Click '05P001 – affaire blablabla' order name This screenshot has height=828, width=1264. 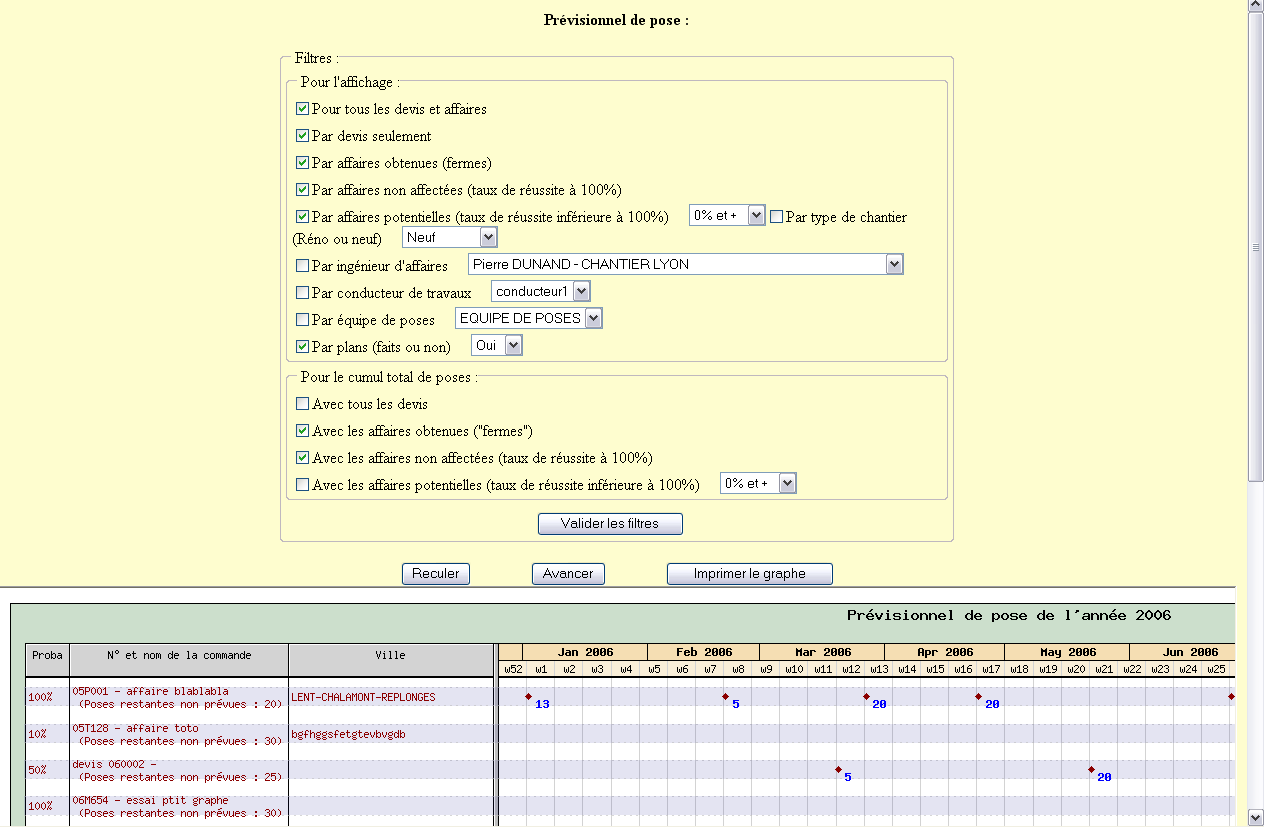tap(150, 691)
